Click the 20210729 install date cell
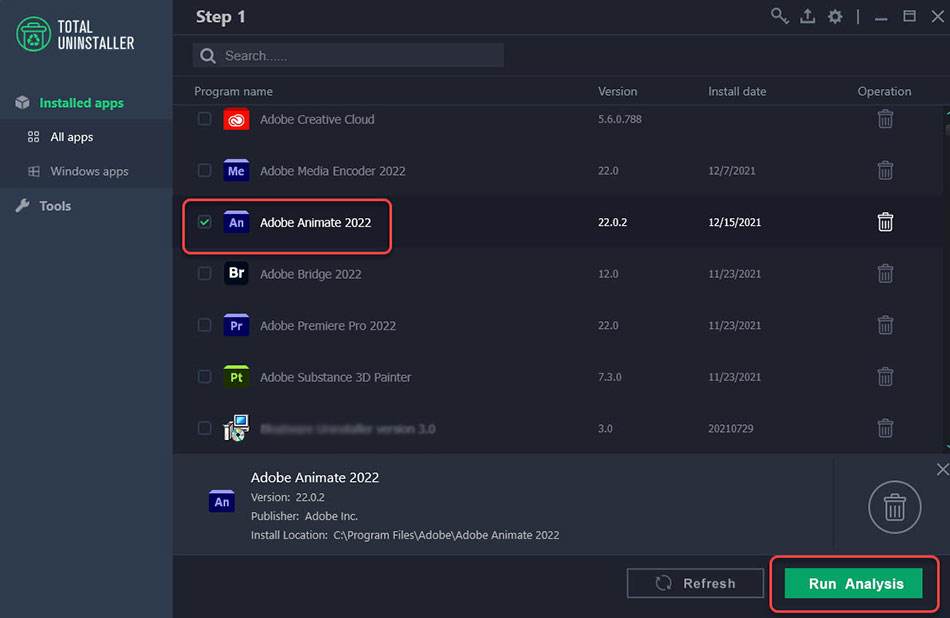 point(730,428)
